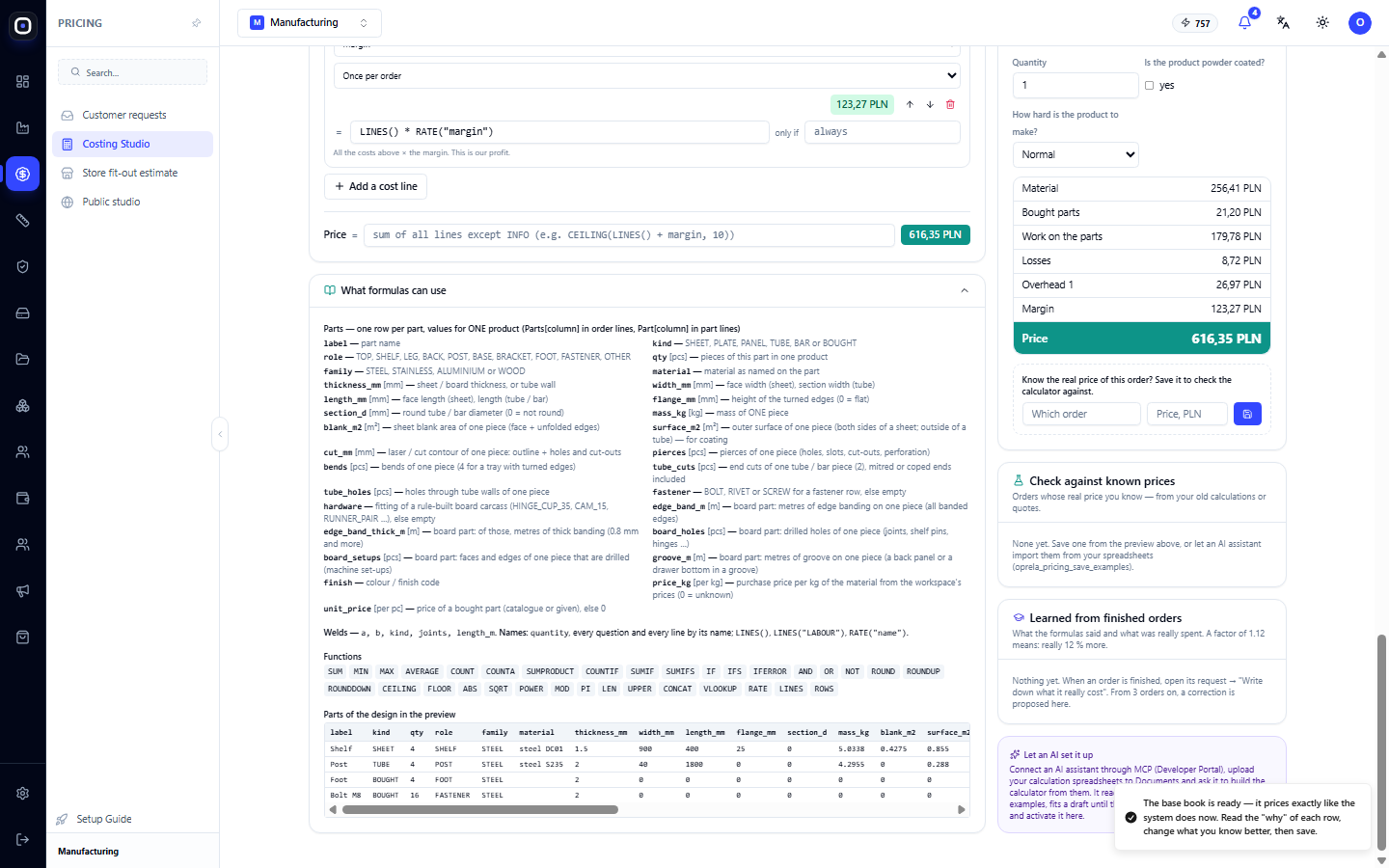
Task: Pin the Pricing sidebar panel
Action: [197, 23]
